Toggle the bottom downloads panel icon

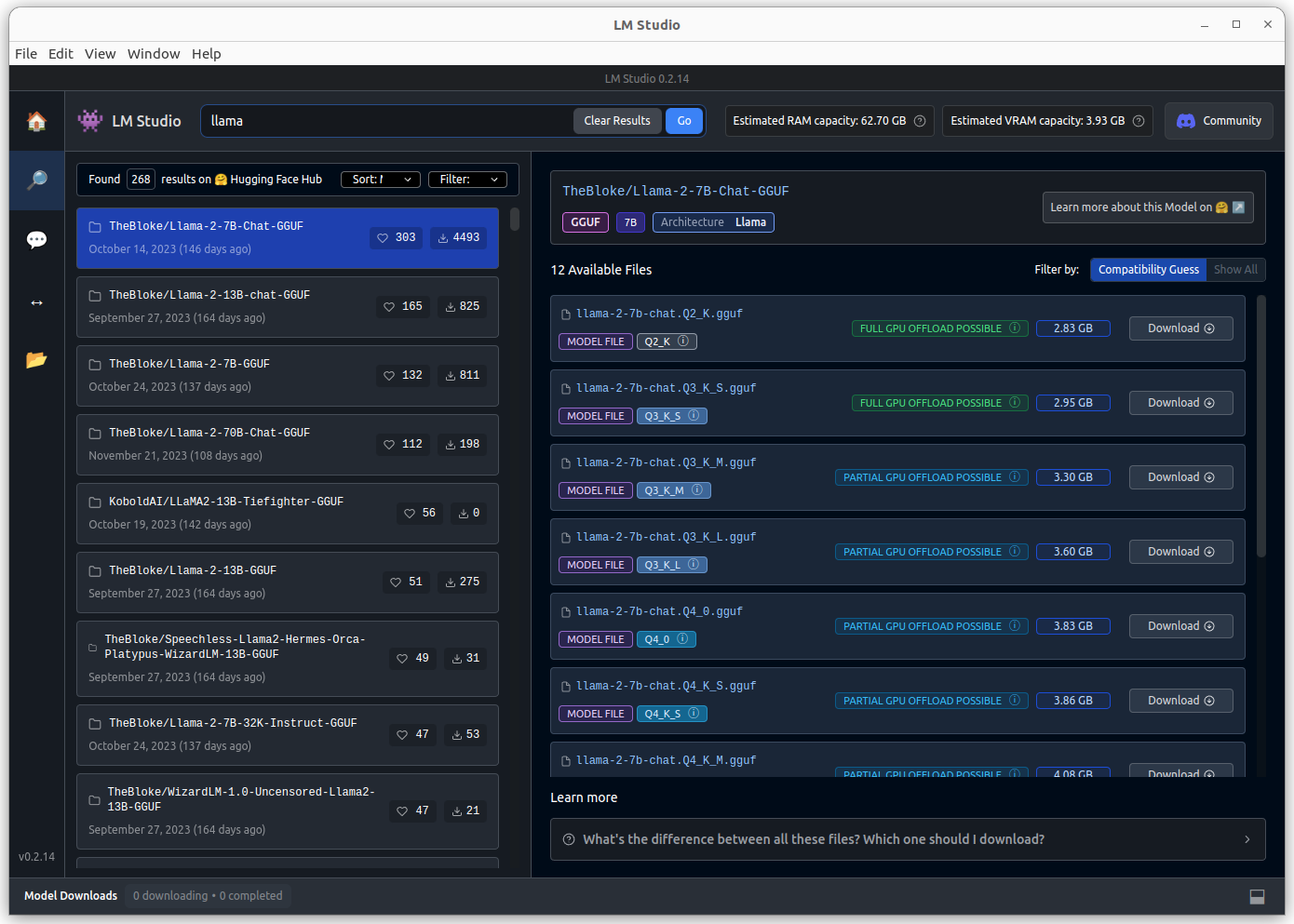[1257, 896]
